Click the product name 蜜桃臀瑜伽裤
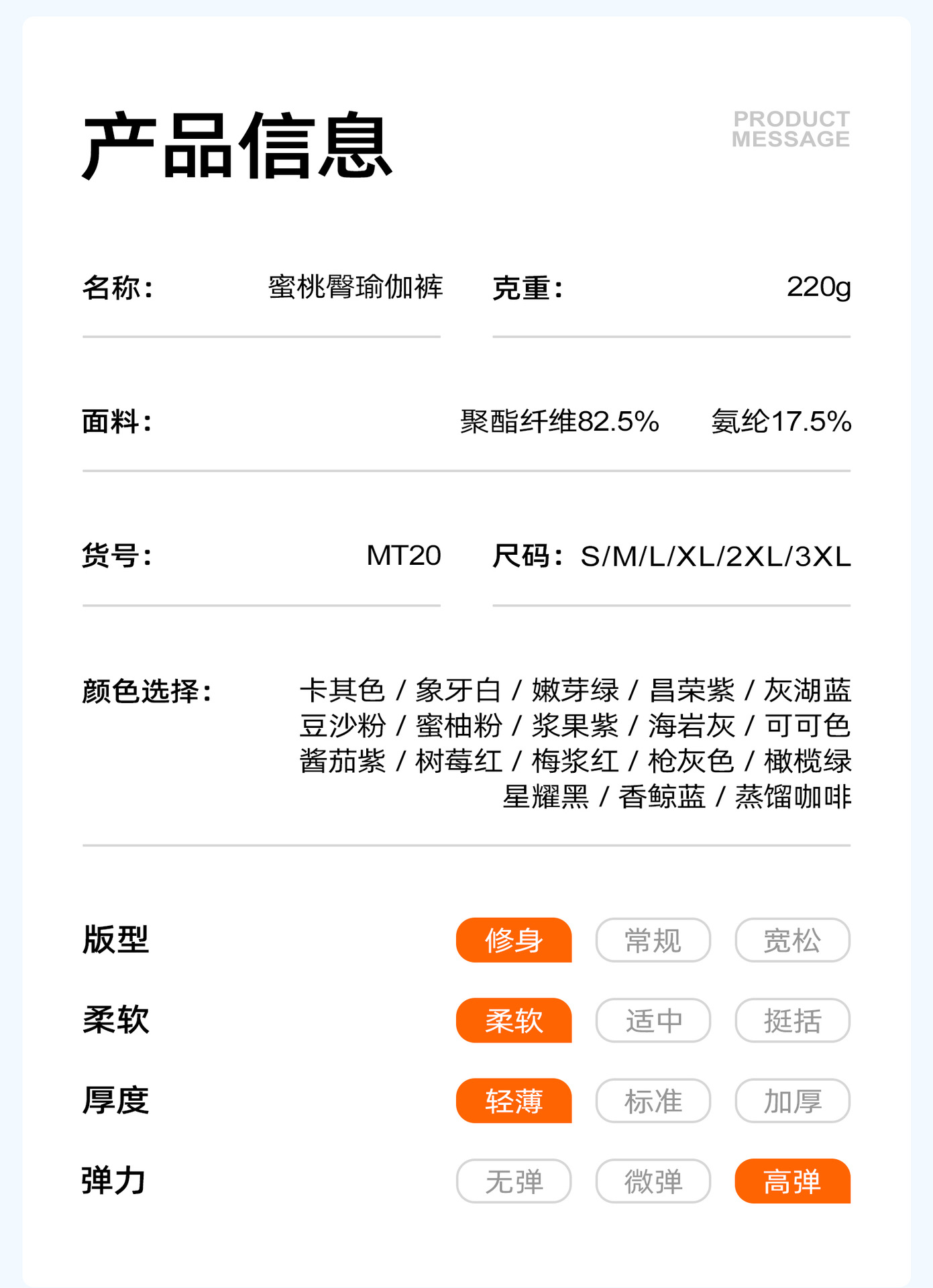 click(355, 287)
